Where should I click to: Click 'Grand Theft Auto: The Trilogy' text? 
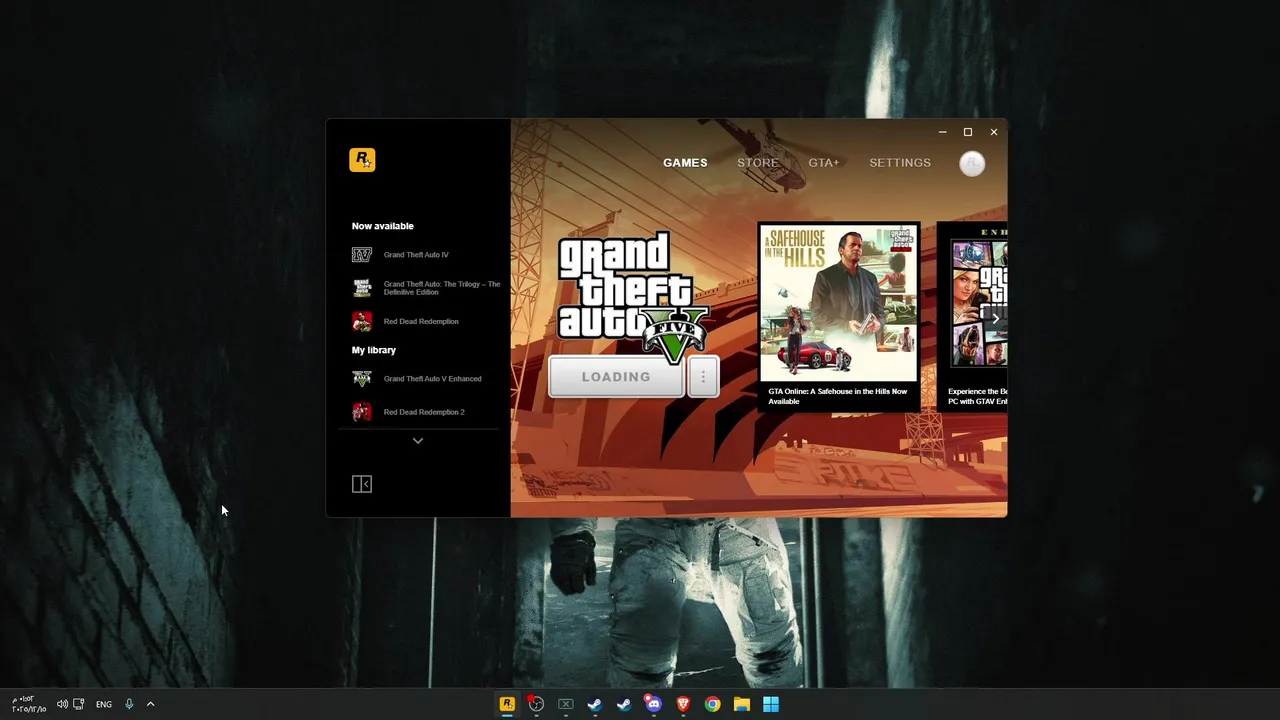442,288
